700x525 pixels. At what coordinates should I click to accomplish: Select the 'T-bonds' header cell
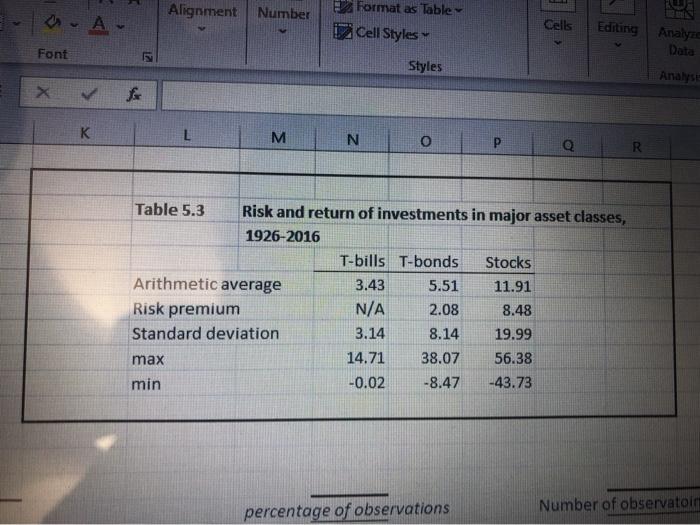(425, 262)
